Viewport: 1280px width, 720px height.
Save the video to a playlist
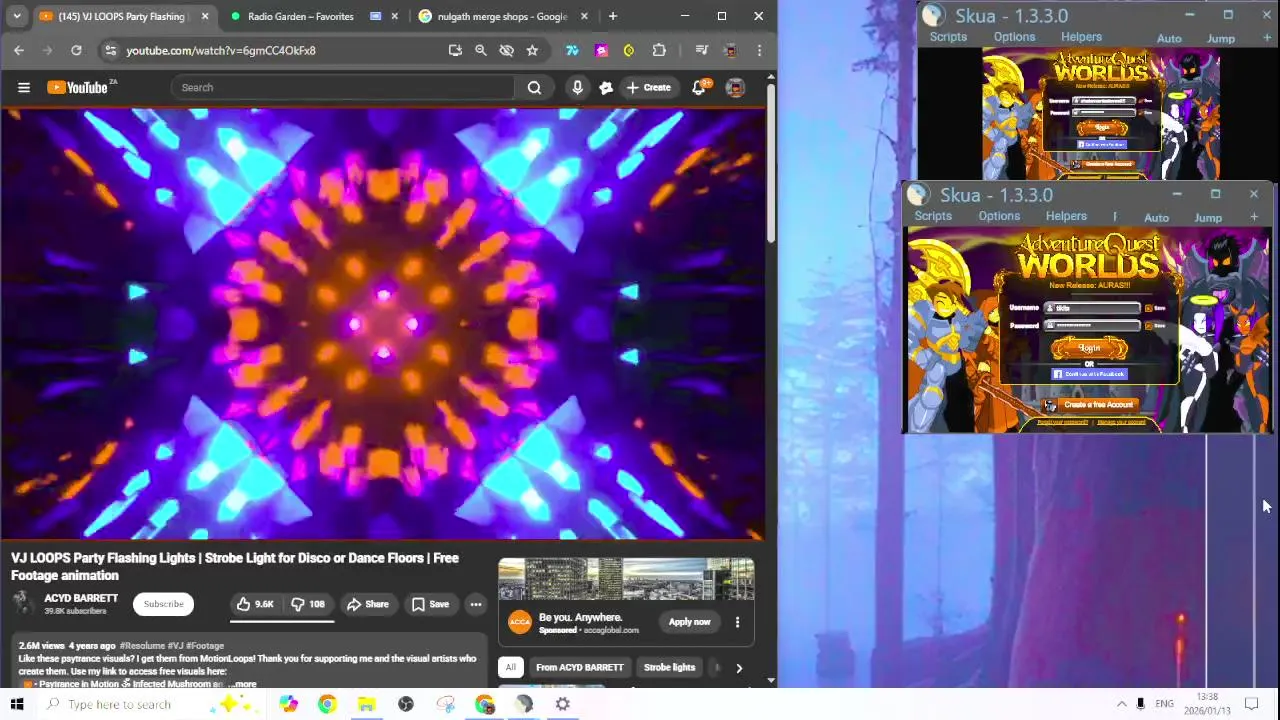(430, 604)
